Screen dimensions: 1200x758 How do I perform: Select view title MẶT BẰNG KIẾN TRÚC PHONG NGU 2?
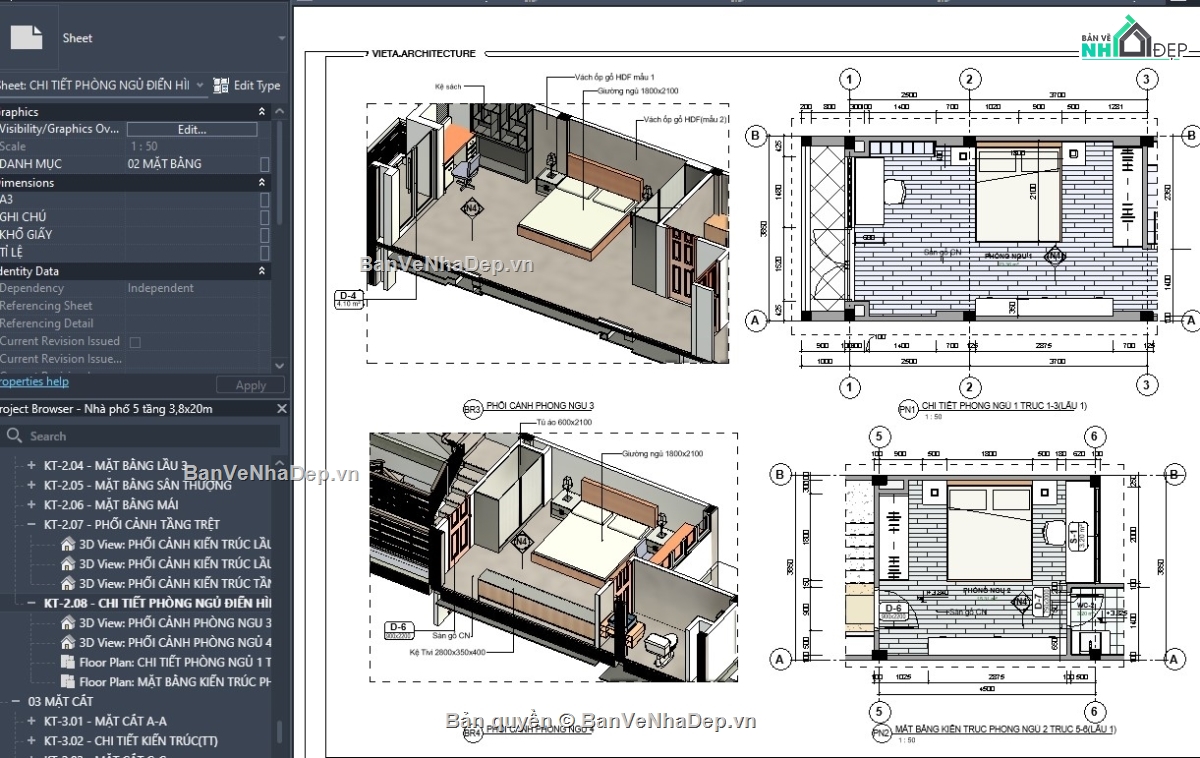click(x=1005, y=731)
